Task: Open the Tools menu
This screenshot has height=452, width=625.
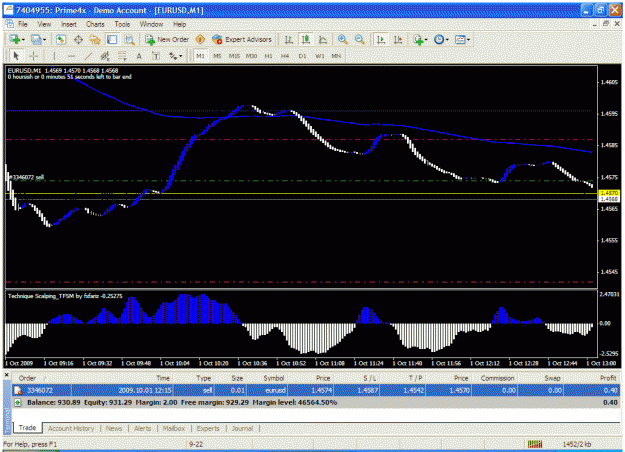Action: (x=122, y=24)
